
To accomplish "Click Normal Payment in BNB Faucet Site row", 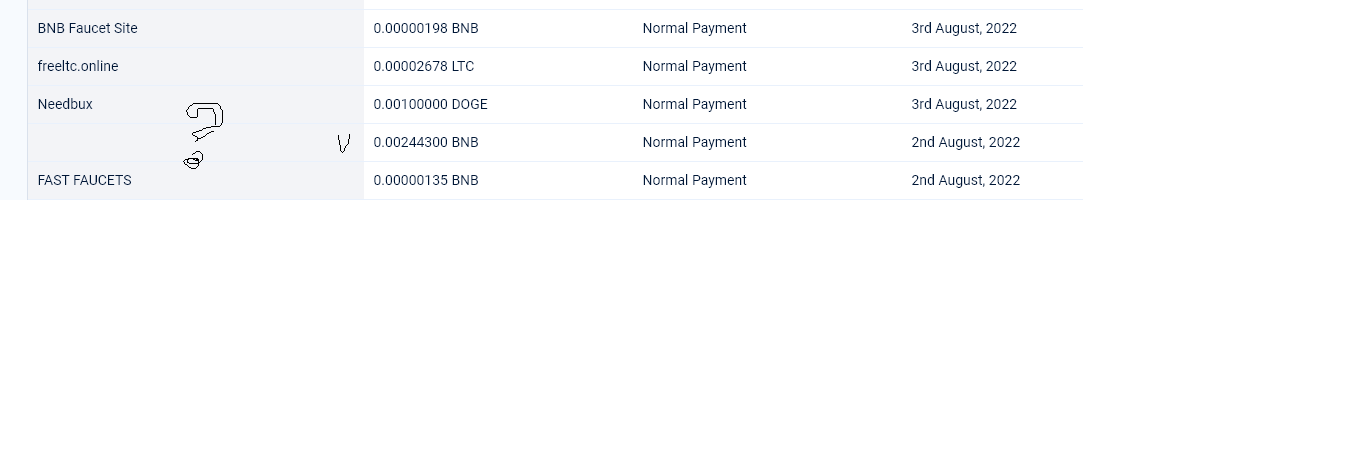I will [x=695, y=28].
